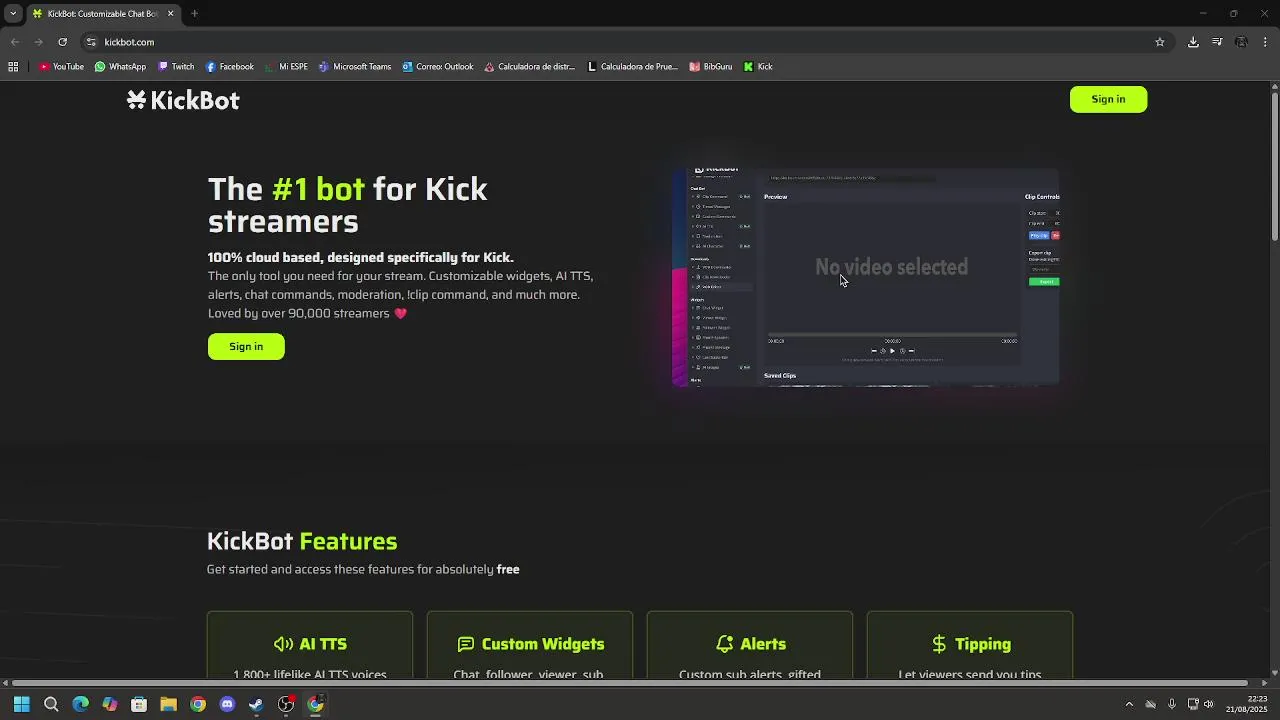Launch Microsoft Edge from taskbar
The width and height of the screenshot is (1280, 720).
pos(80,704)
